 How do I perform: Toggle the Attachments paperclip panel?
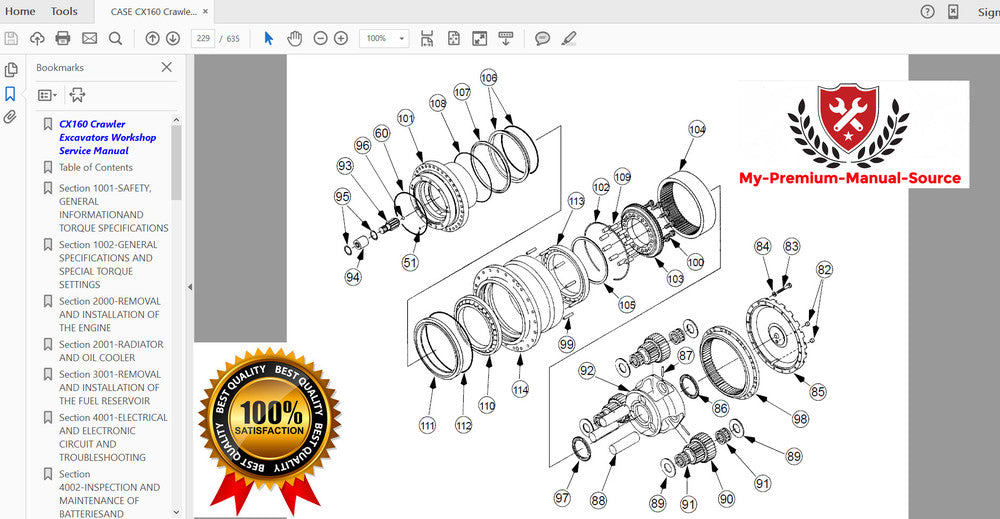11,117
